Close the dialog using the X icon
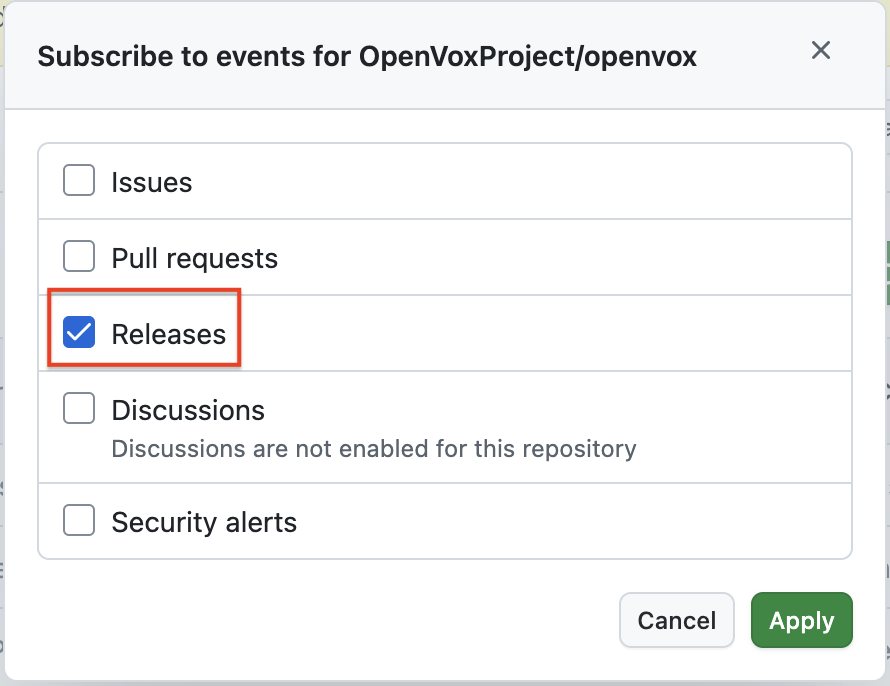This screenshot has height=686, width=890. click(821, 50)
